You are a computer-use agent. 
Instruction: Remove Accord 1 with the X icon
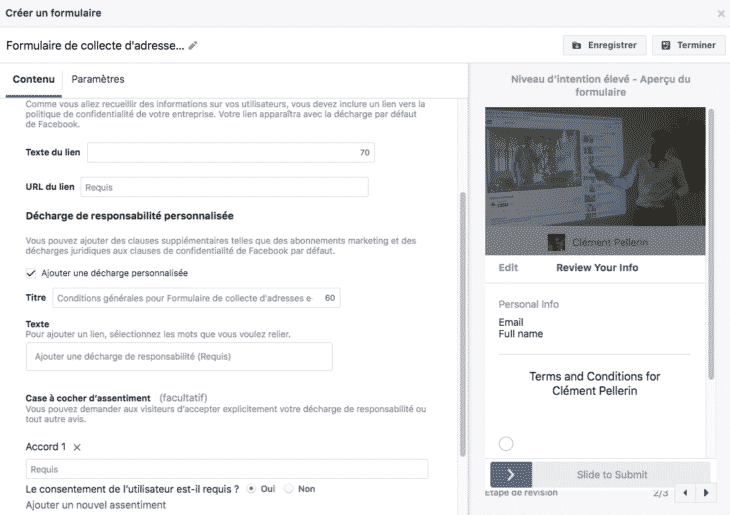[77, 447]
